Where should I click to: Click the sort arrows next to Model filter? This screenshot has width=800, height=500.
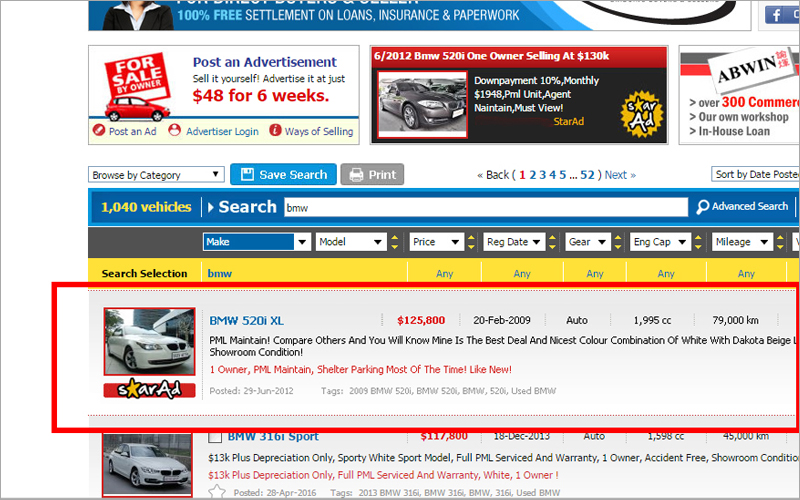394,242
